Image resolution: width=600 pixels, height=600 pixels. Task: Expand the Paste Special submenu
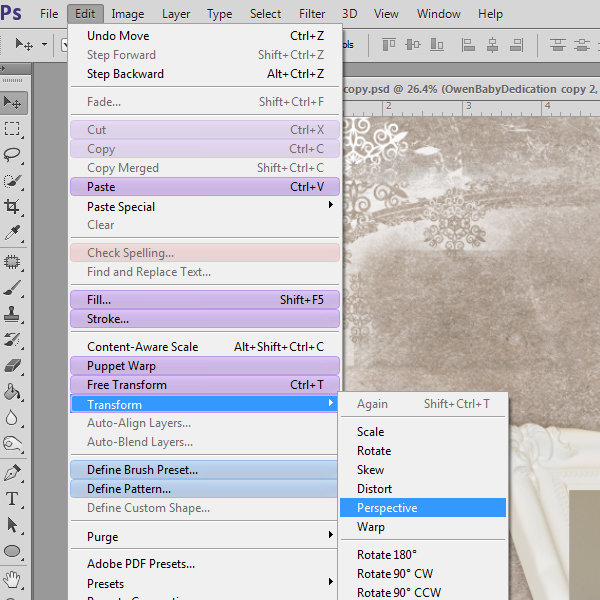pos(205,207)
